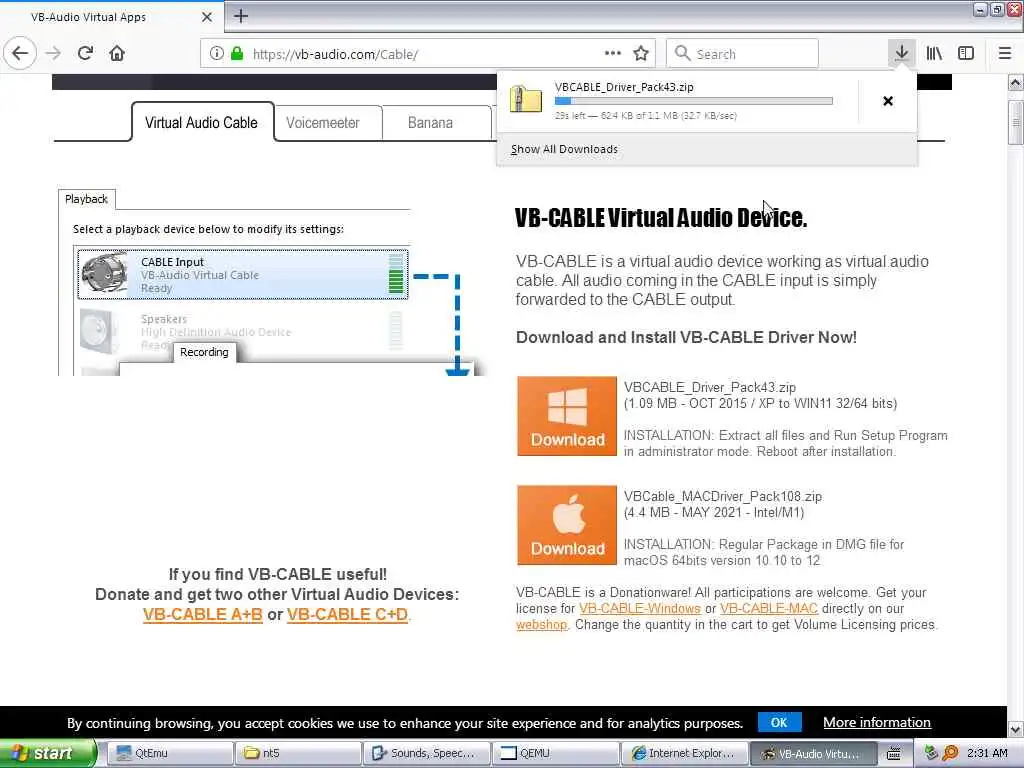Open the downloads arrow toolbar button

901,53
